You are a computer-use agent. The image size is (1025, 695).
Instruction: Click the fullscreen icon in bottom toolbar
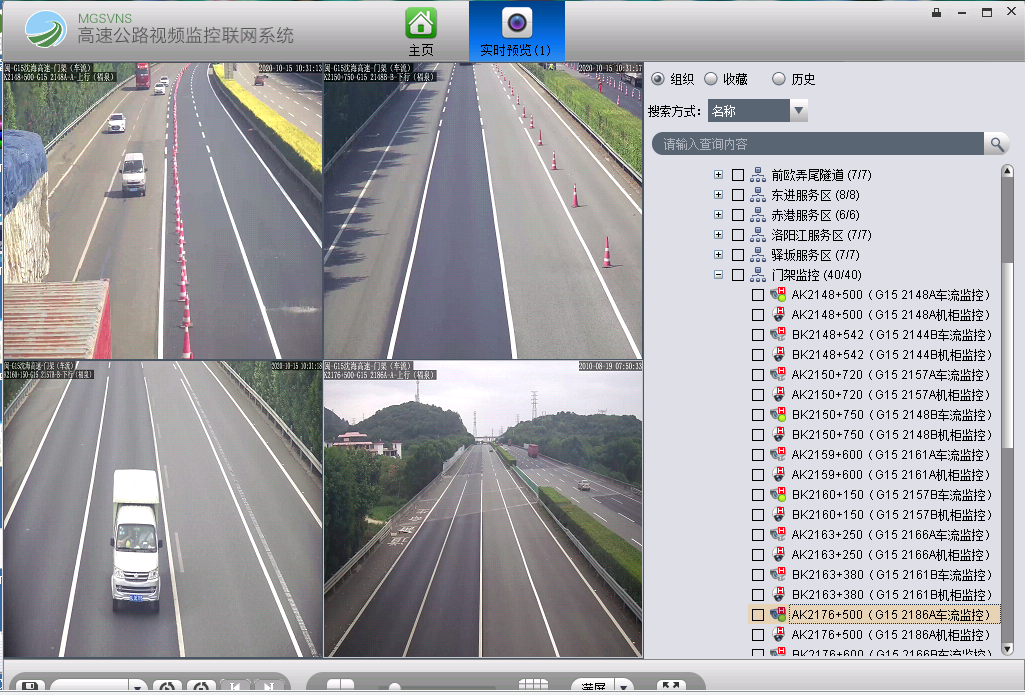point(671,687)
